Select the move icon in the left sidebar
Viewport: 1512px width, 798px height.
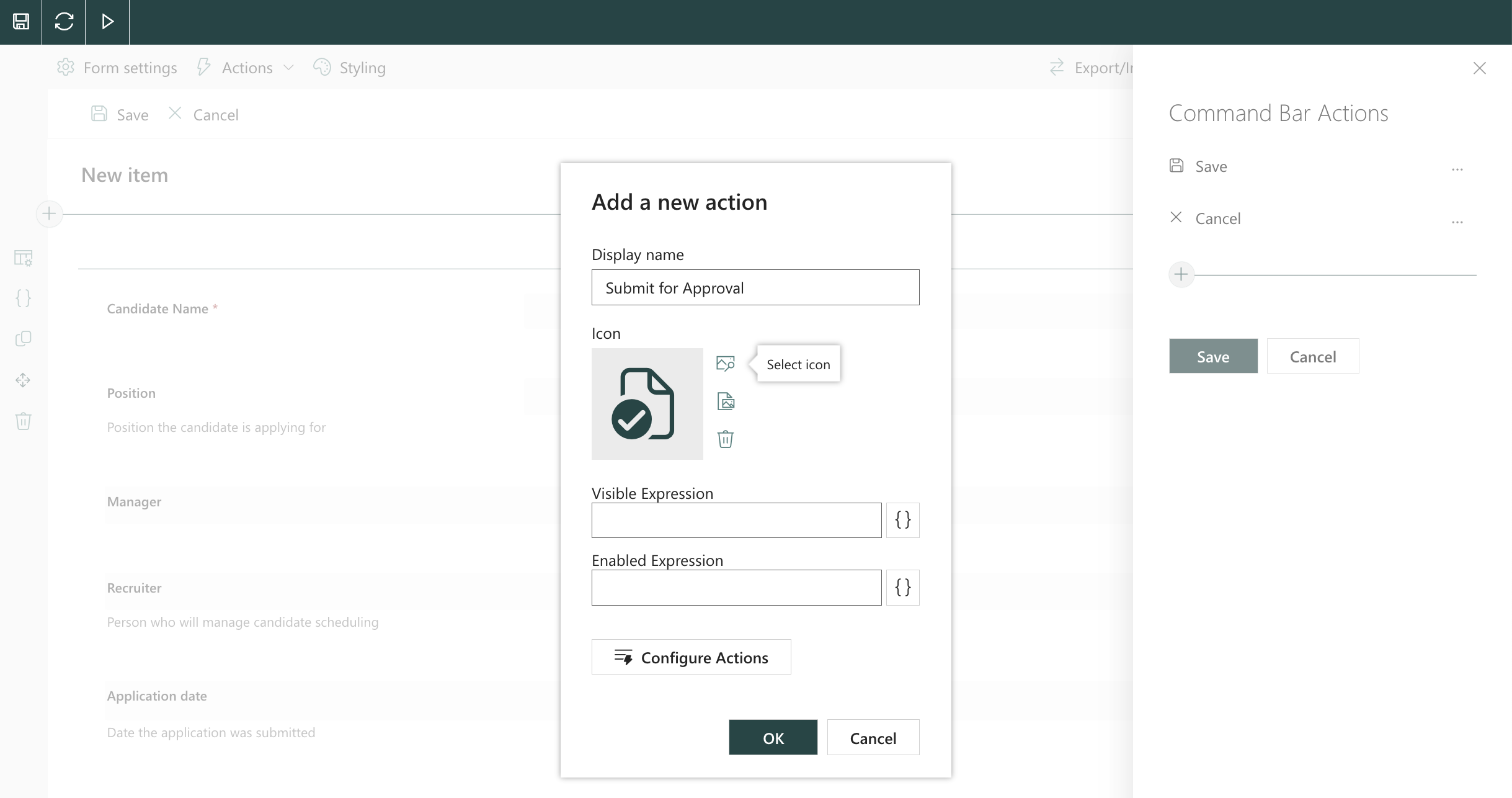[x=22, y=380]
